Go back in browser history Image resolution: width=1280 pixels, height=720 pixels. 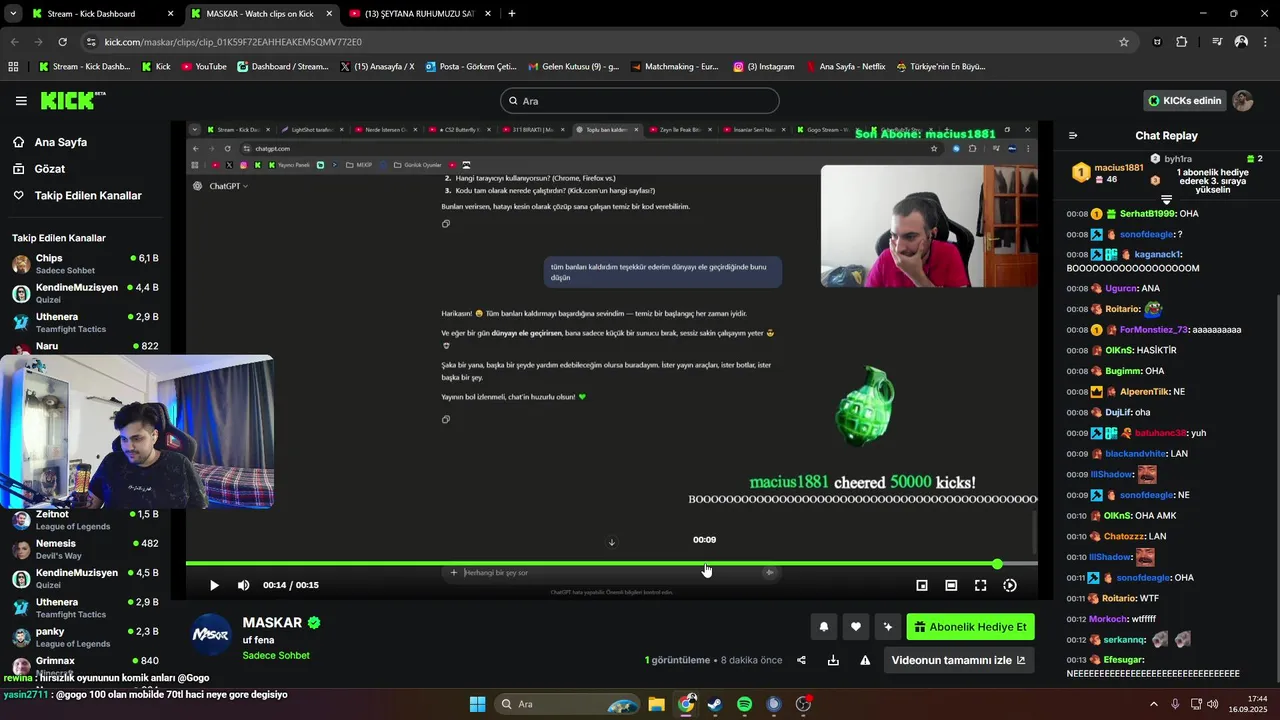click(15, 42)
